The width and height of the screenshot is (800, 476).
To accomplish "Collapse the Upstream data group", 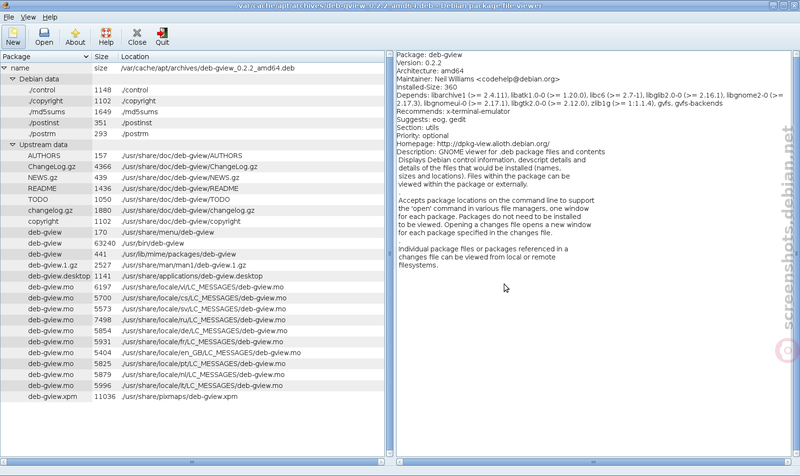I will click(x=13, y=145).
